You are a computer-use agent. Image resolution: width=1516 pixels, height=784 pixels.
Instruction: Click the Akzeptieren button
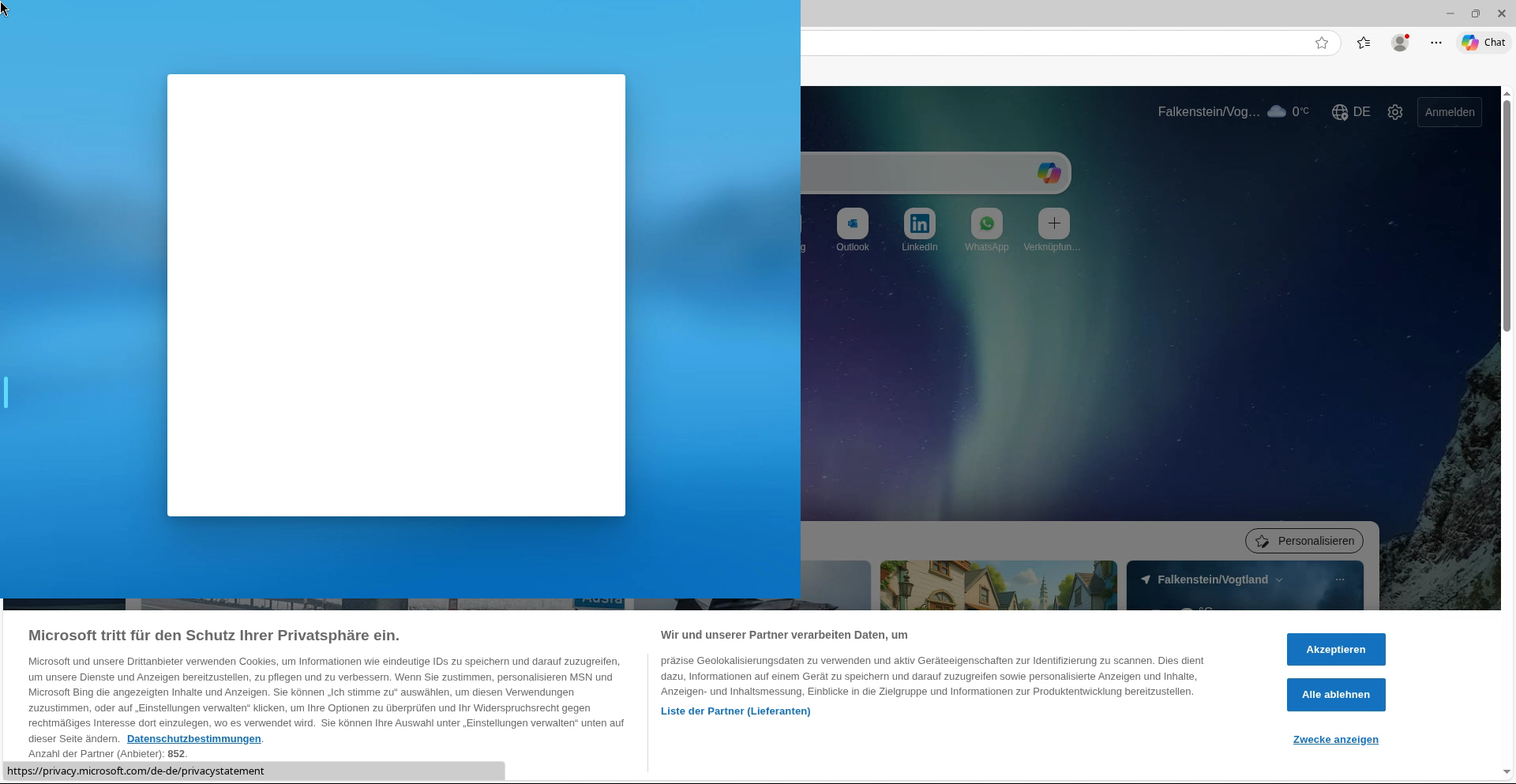(x=1335, y=650)
